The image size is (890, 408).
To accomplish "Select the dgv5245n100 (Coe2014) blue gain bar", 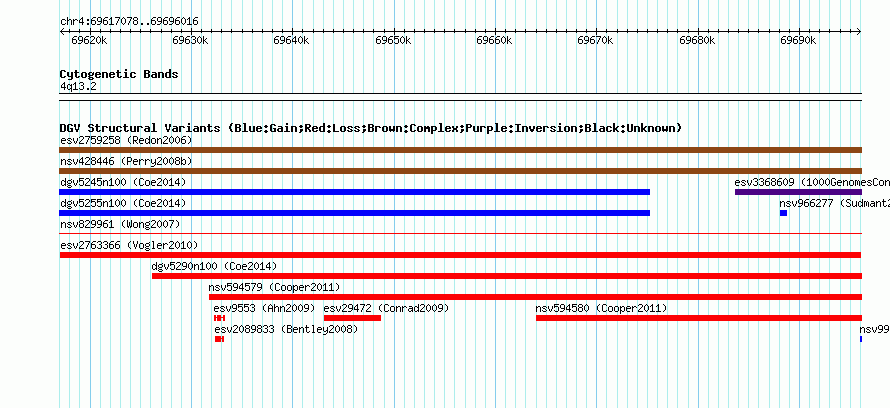I will click(354, 192).
